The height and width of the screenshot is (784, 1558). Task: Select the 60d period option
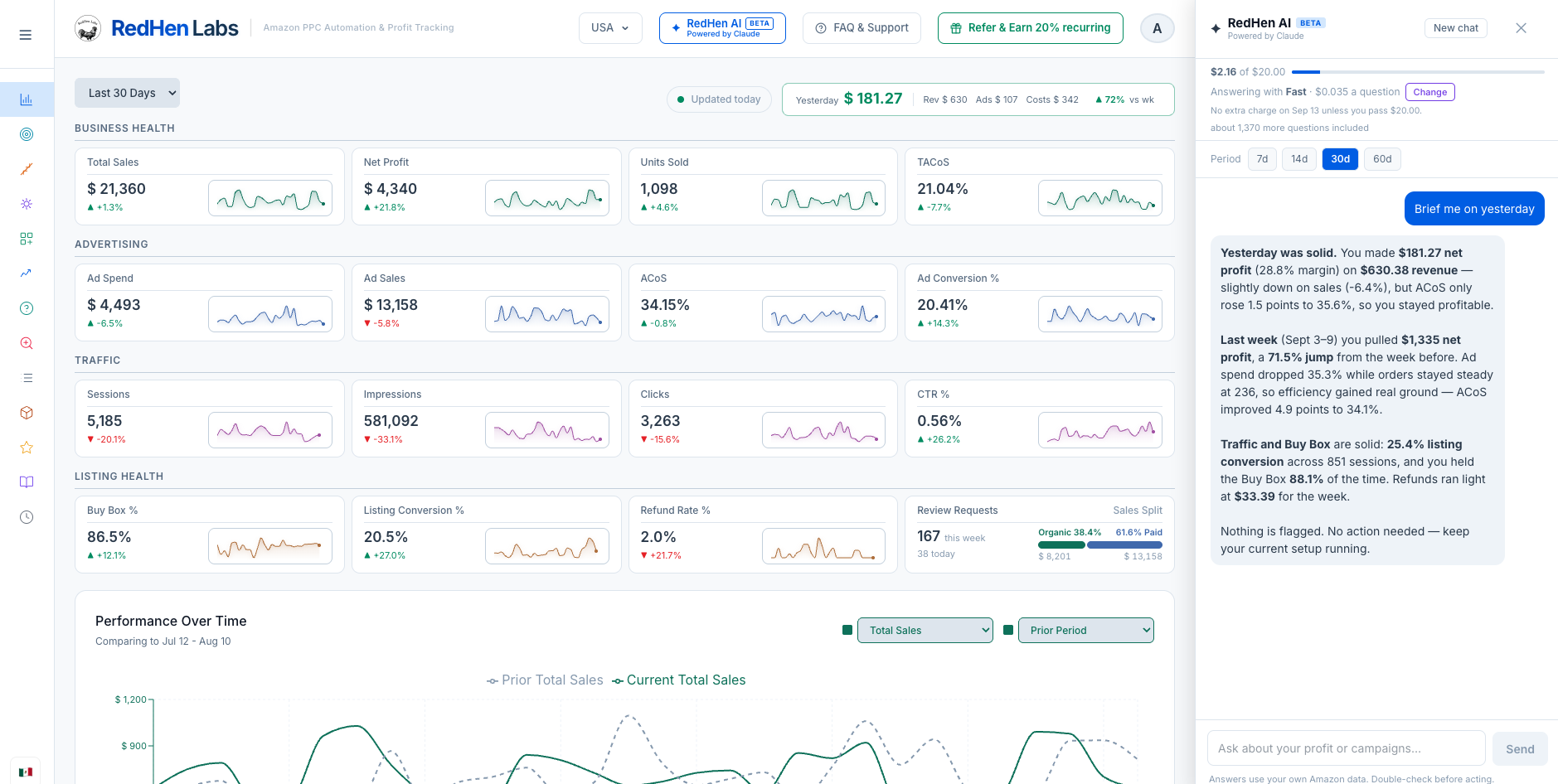pos(1382,159)
